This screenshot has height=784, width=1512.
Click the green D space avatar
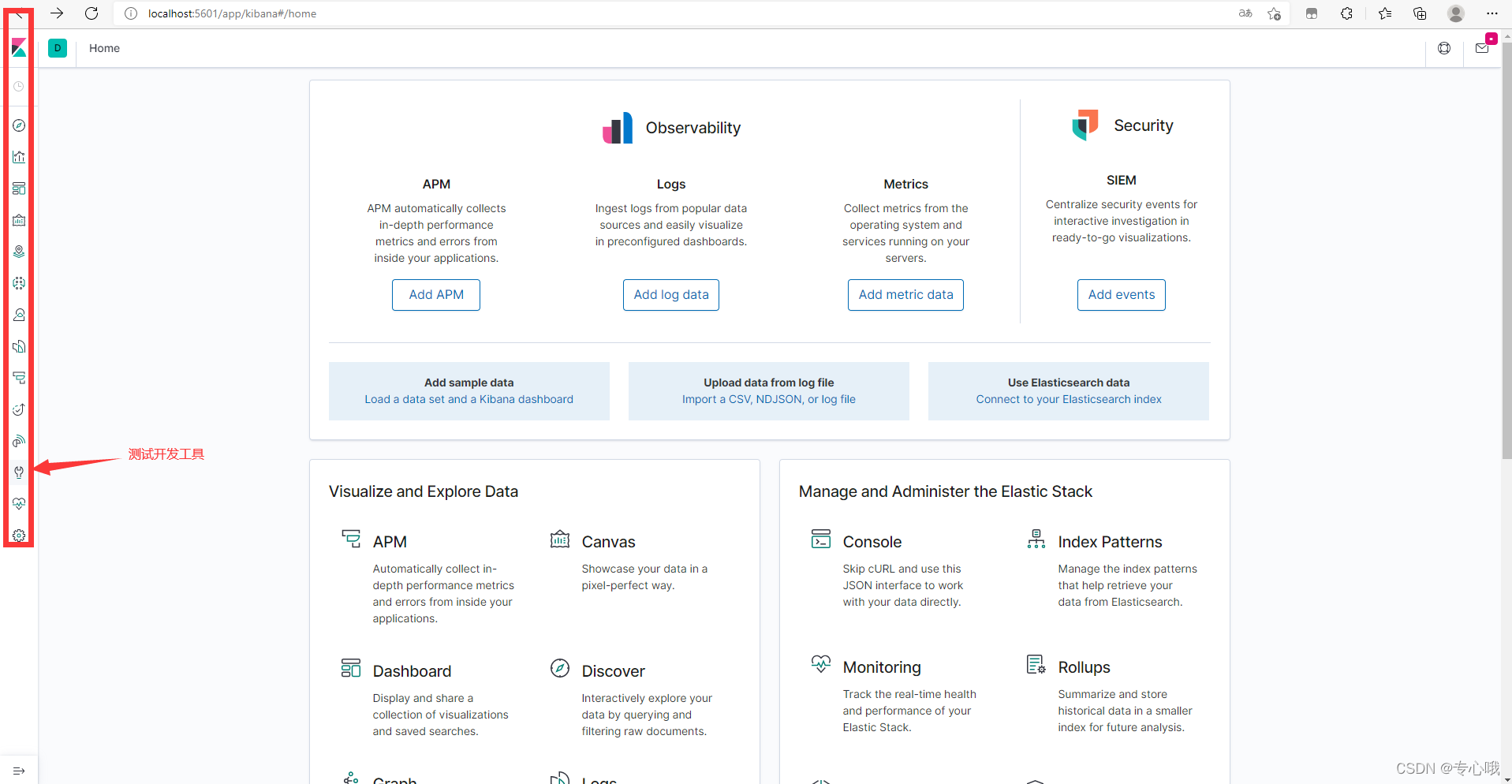pos(58,48)
